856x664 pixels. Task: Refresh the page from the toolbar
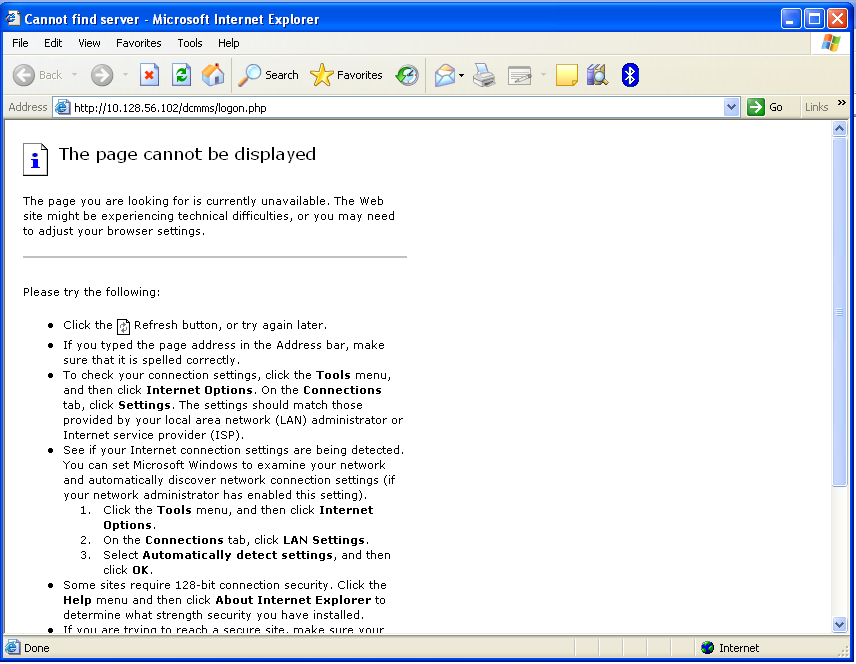click(181, 75)
